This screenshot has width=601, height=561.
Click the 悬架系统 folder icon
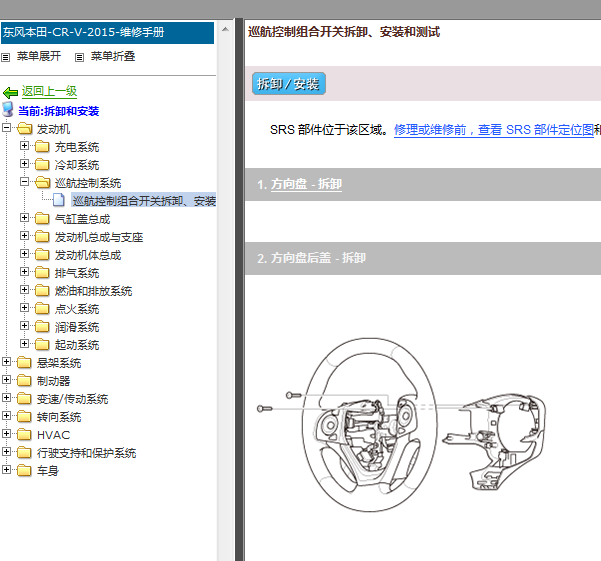click(x=24, y=363)
